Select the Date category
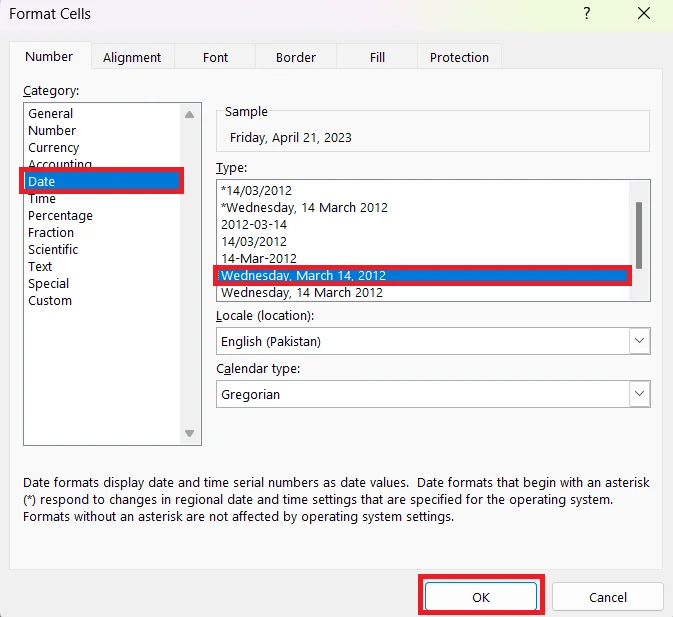 pos(102,181)
